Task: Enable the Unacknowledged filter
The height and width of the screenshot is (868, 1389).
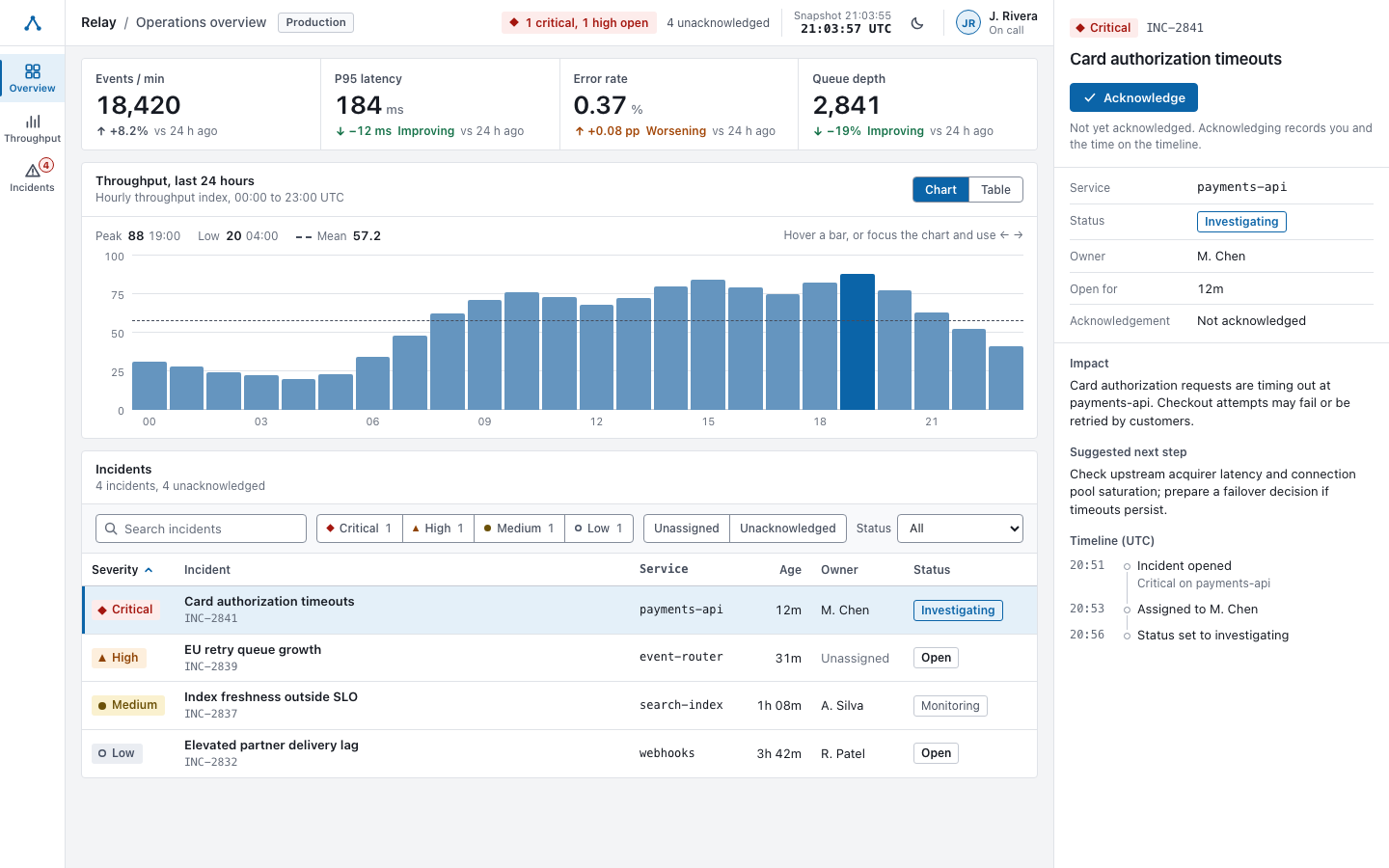Action: pos(788,529)
